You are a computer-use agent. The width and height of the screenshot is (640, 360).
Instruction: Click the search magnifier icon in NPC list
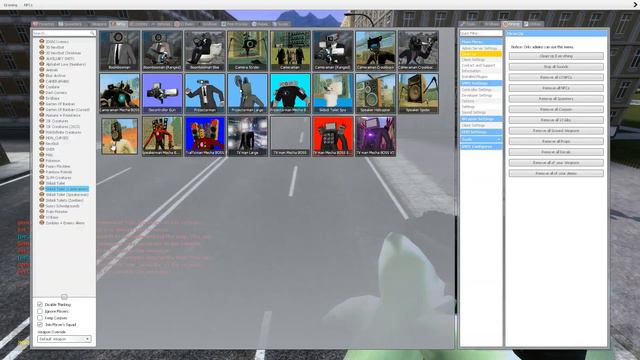tap(92, 33)
